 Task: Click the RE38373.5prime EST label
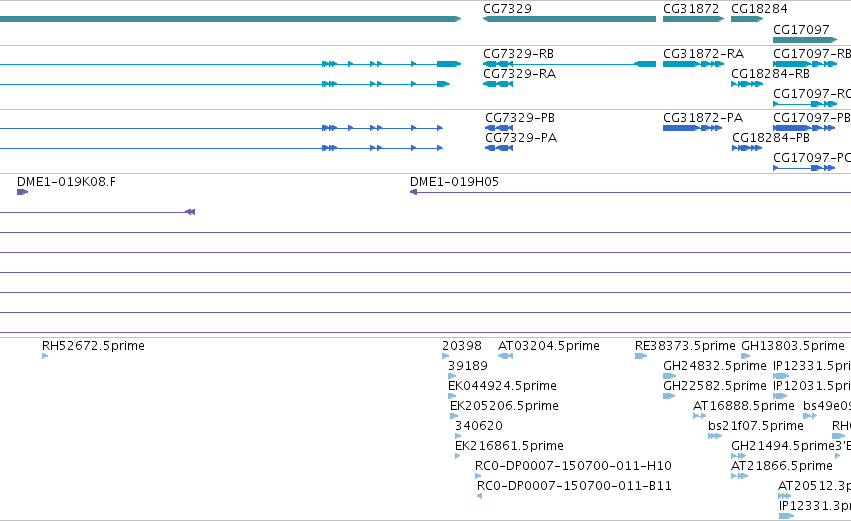[685, 346]
